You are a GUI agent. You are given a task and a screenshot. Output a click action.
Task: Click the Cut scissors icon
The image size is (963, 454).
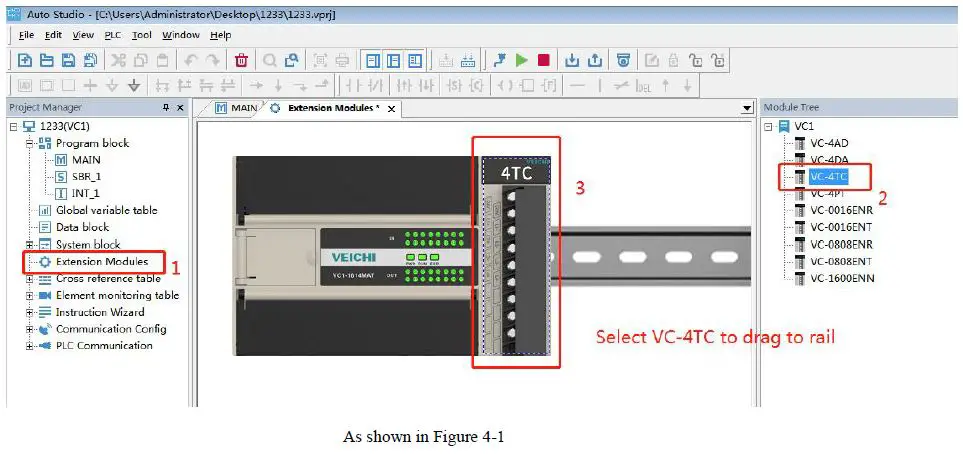click(x=119, y=60)
